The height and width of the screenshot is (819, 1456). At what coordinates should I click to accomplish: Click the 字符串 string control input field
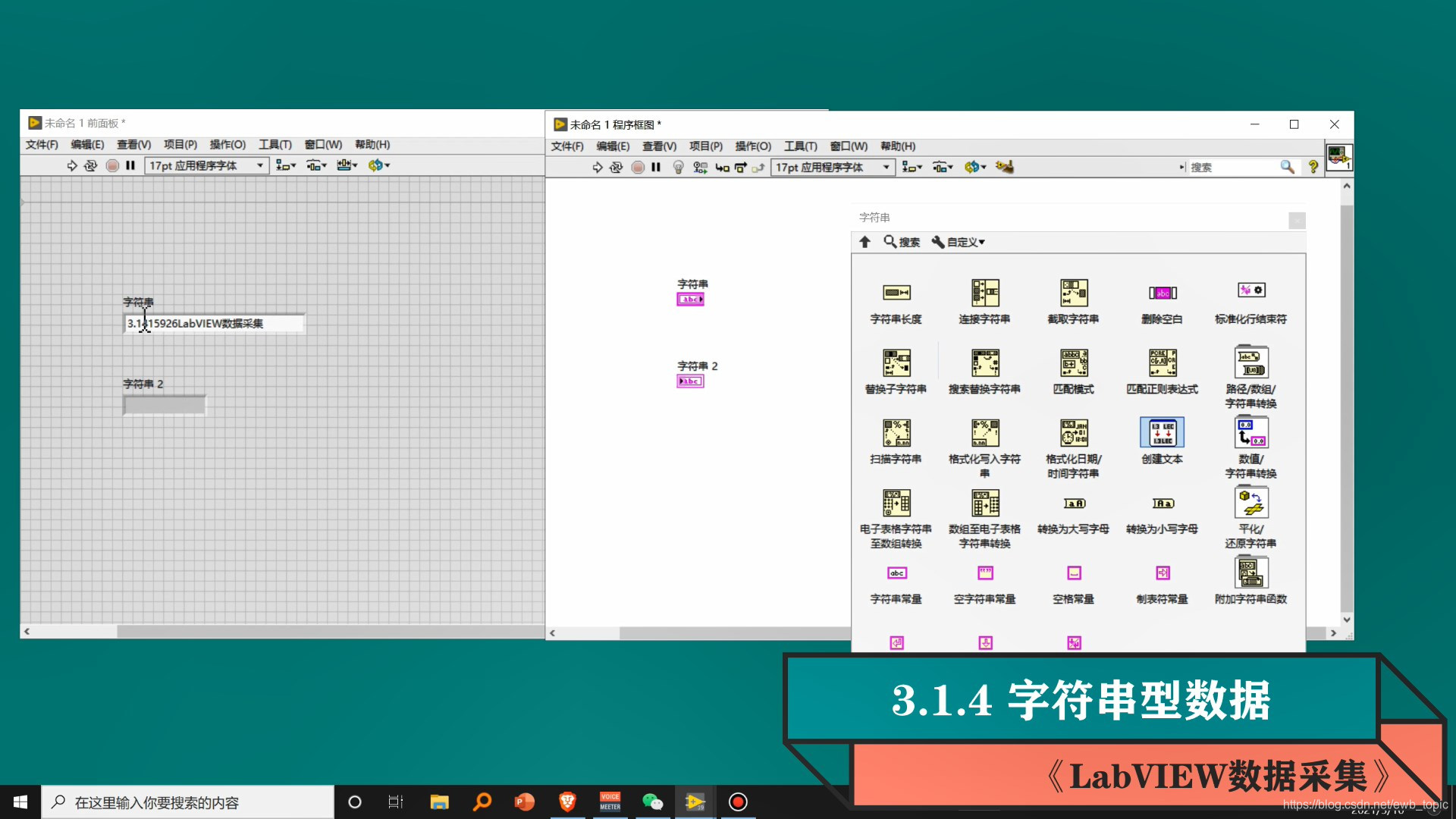point(214,324)
